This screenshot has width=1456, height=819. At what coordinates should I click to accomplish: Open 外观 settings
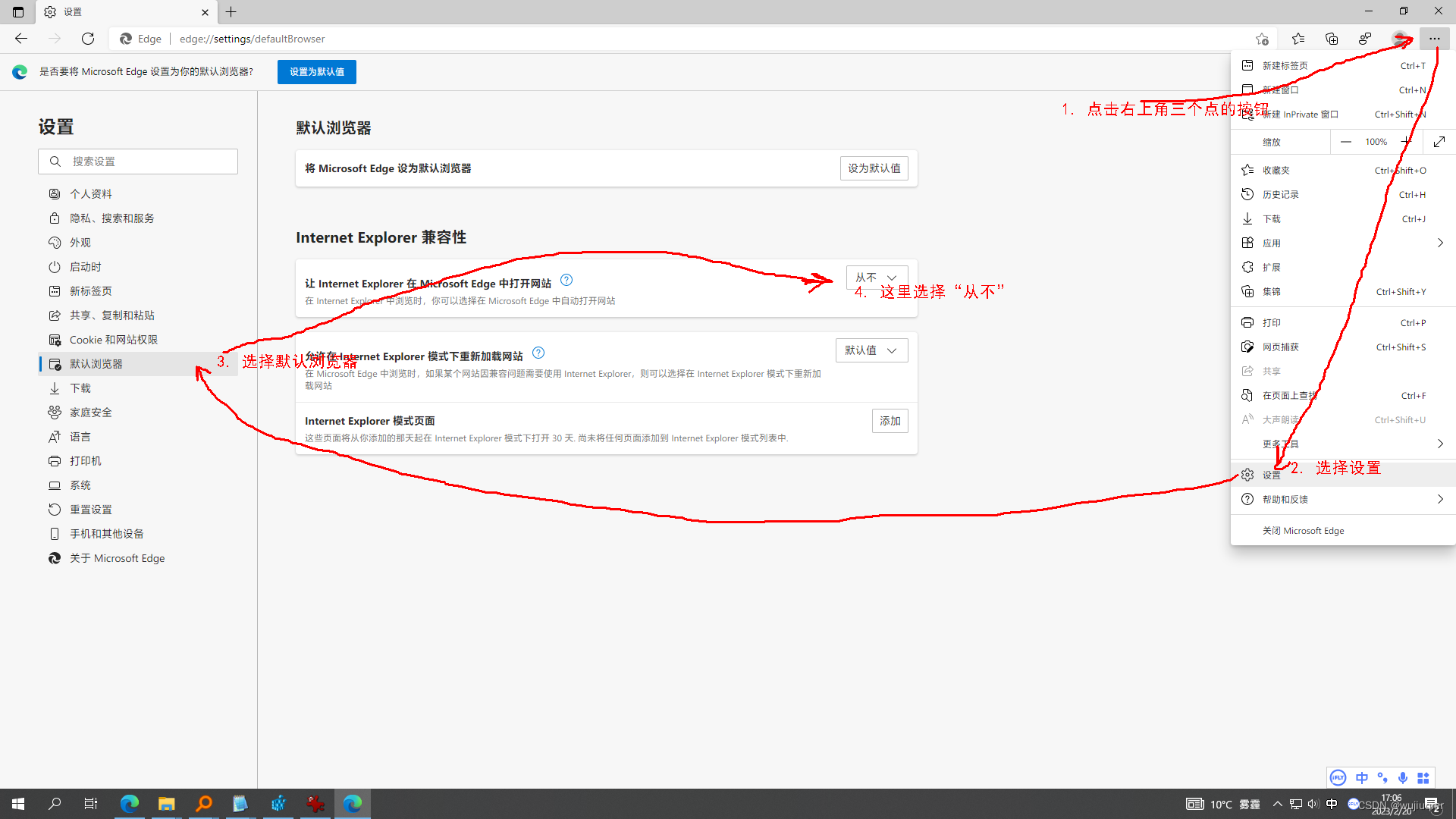(138, 243)
